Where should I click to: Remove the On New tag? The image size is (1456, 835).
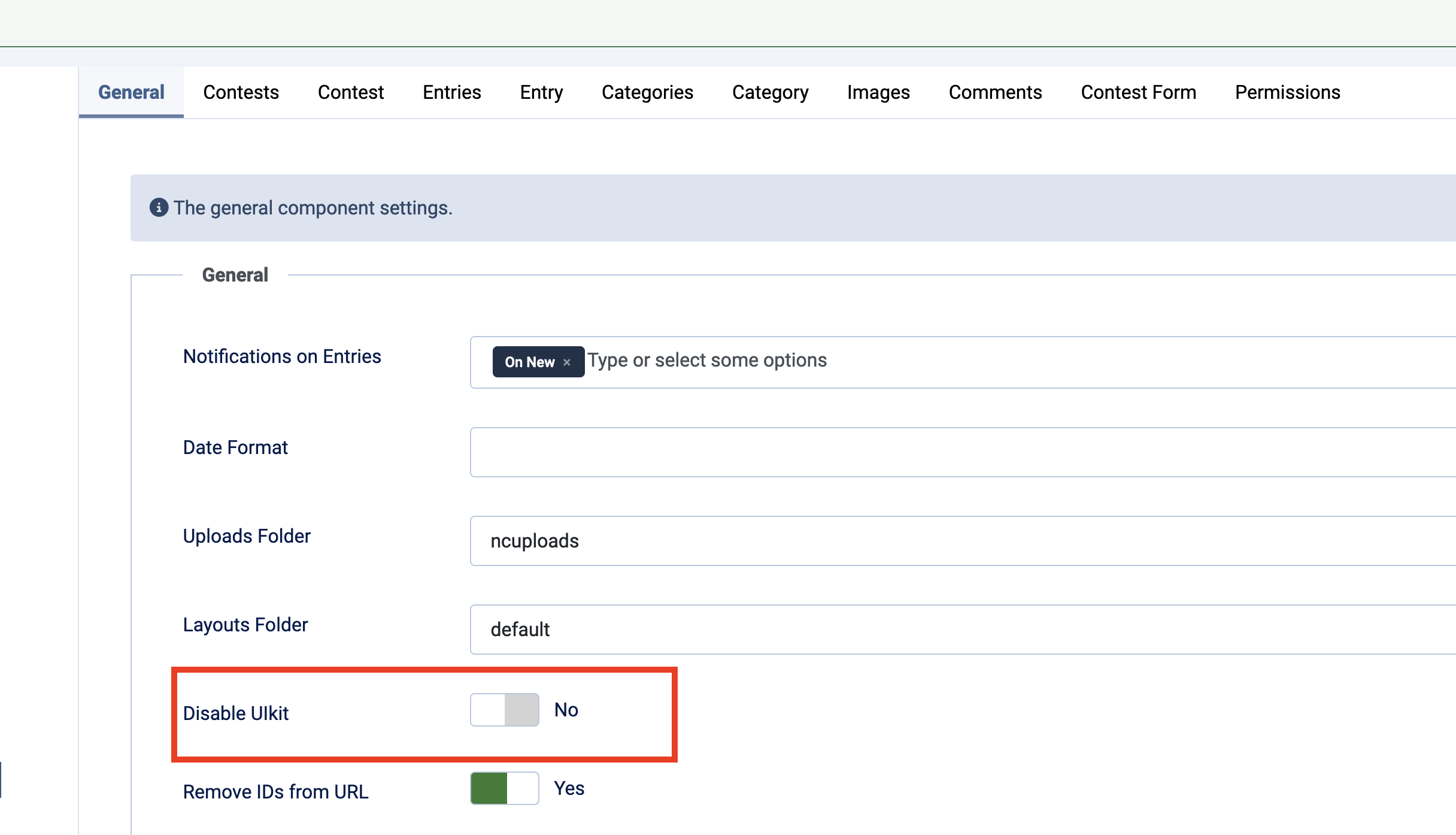[567, 362]
